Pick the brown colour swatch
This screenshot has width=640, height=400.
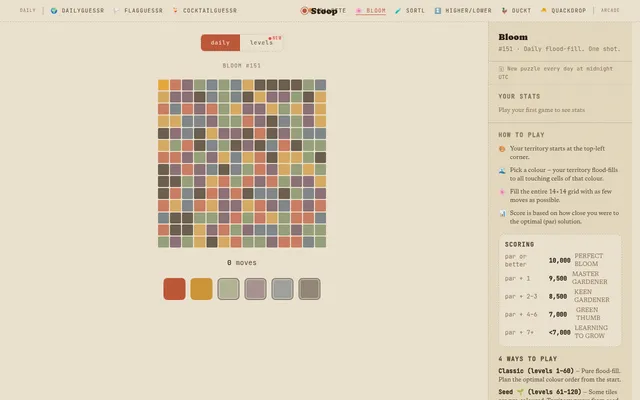(x=309, y=289)
